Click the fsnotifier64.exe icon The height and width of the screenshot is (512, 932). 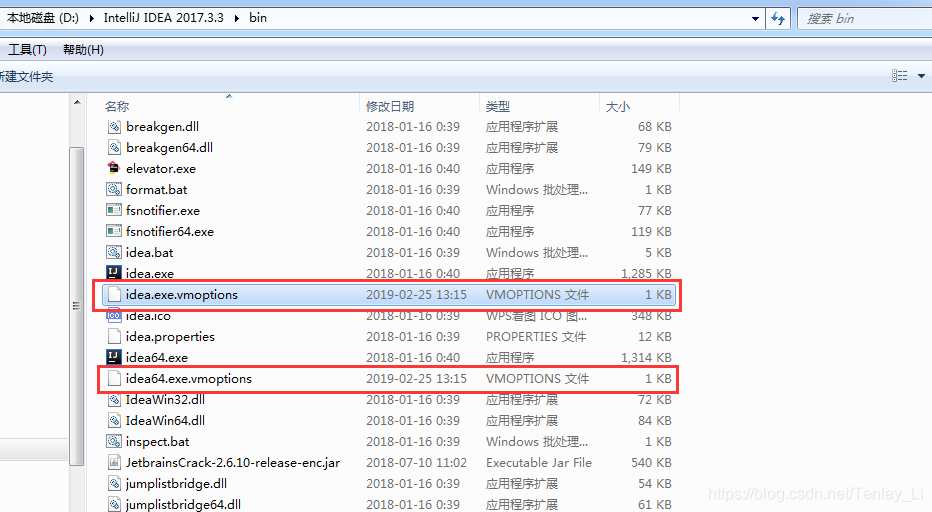(x=114, y=231)
